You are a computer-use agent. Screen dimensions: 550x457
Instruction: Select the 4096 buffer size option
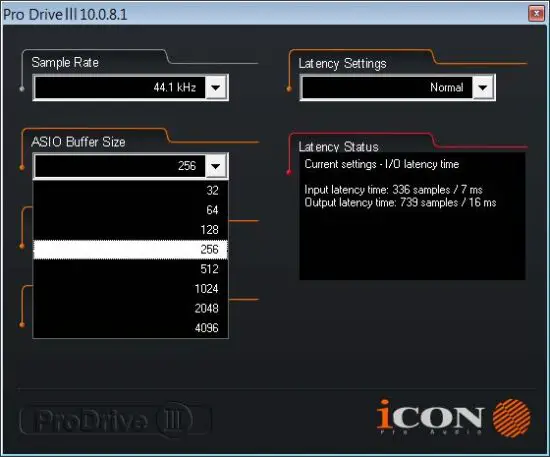coord(130,328)
